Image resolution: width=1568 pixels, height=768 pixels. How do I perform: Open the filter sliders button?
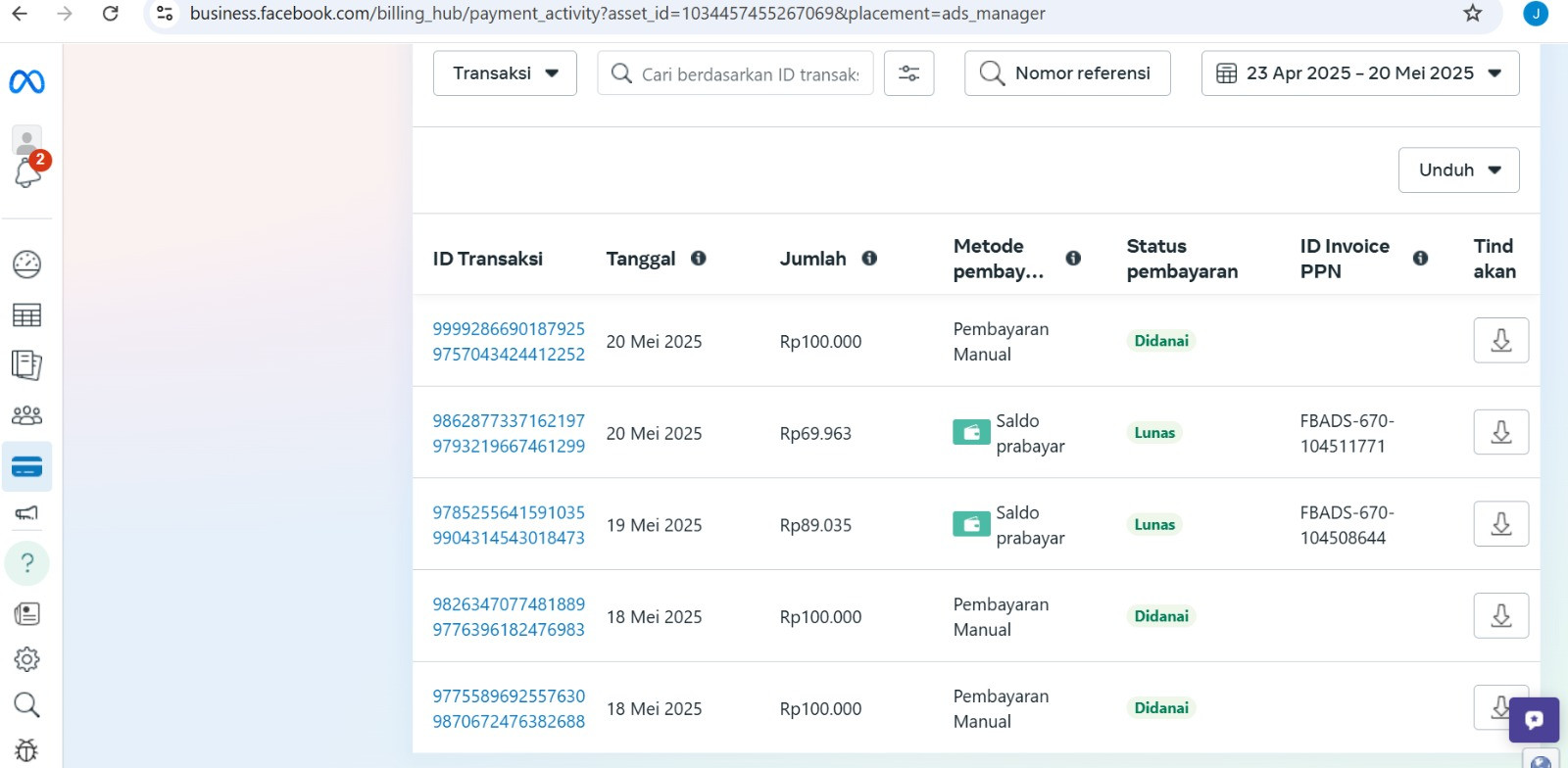click(908, 73)
